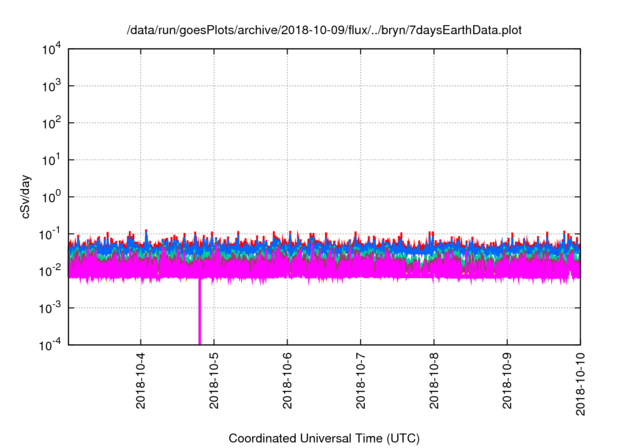
Task: Click the 10^4 y-axis tick label
Action: (51, 49)
